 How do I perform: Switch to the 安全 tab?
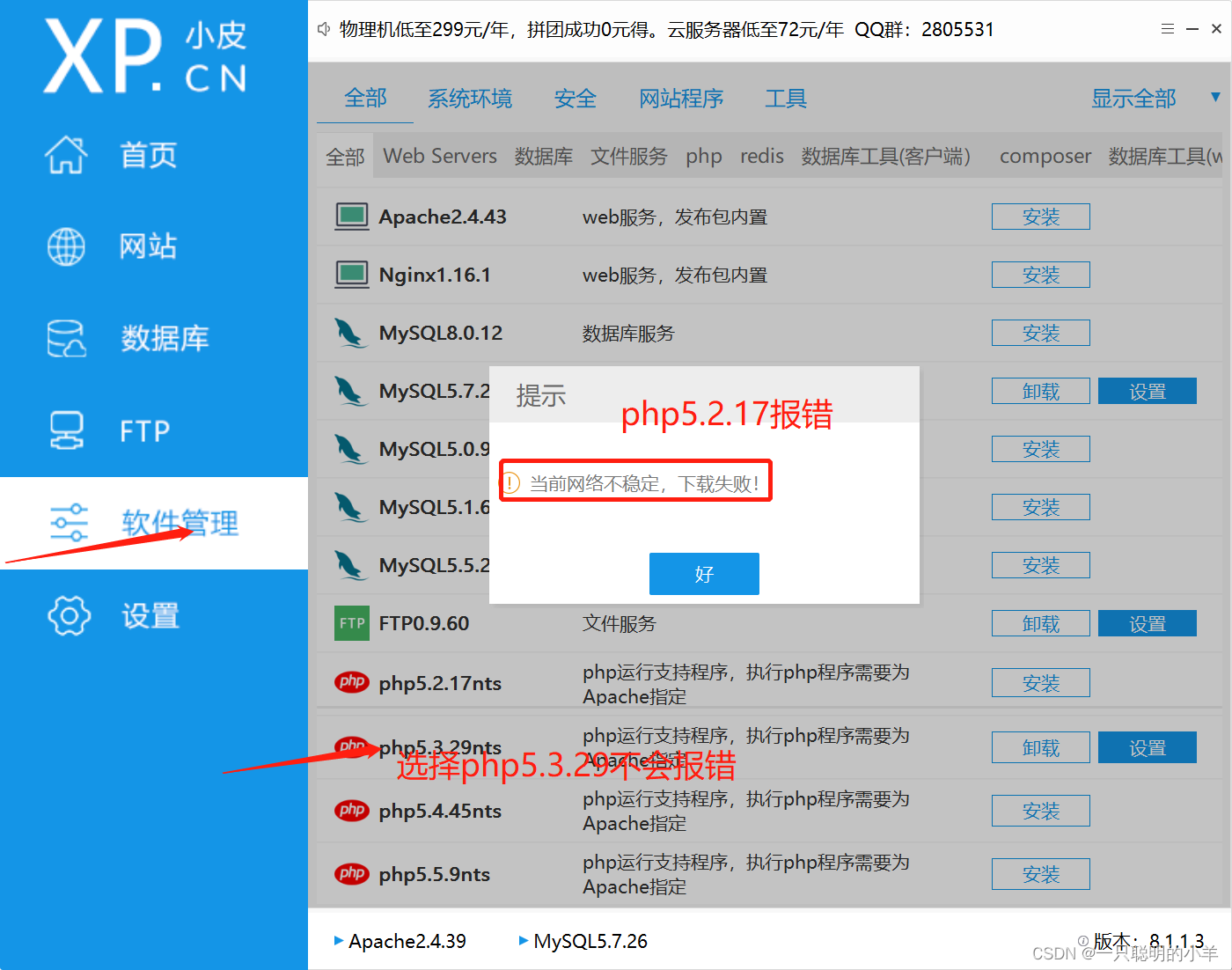click(x=576, y=99)
